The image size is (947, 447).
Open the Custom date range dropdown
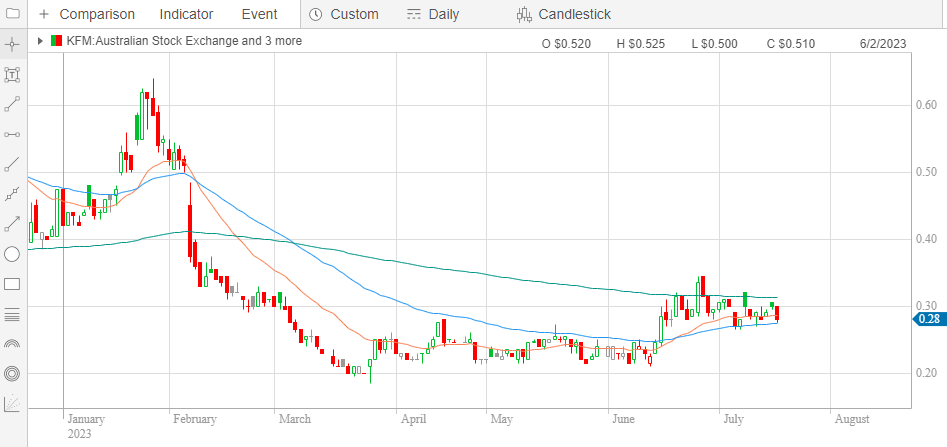coord(355,14)
